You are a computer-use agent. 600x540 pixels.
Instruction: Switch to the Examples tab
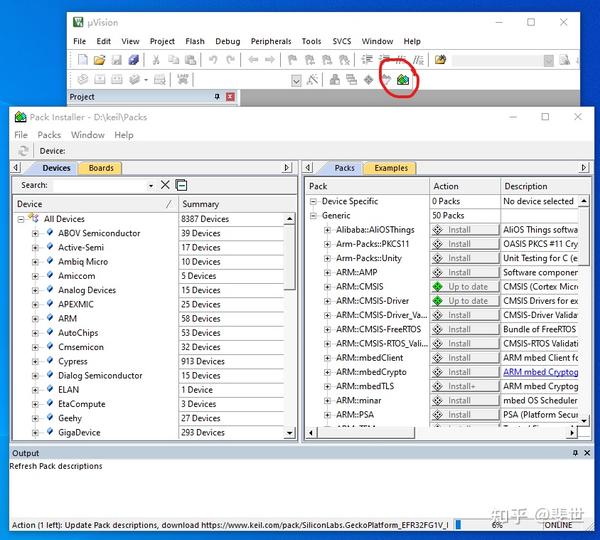(x=391, y=168)
